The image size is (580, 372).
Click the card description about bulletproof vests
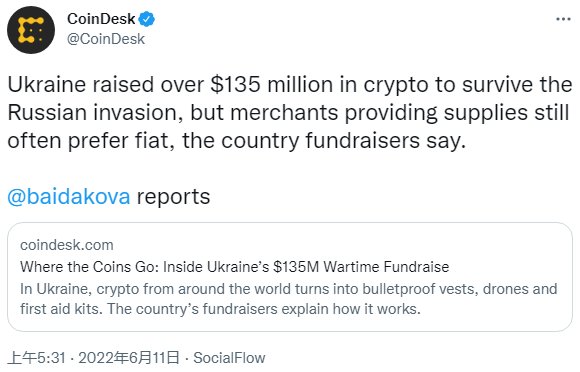pos(289,299)
